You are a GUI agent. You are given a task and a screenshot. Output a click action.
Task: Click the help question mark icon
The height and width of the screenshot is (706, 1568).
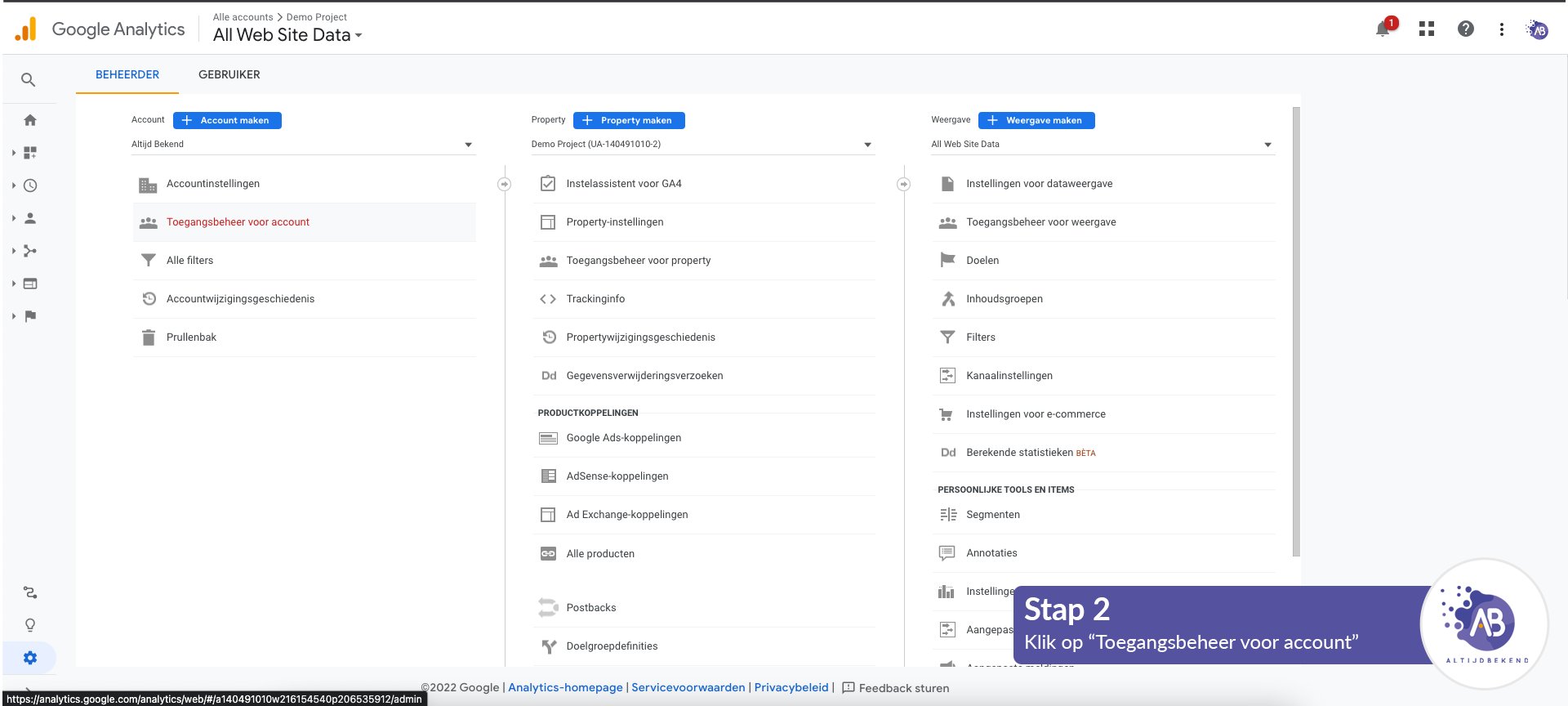[1466, 29]
